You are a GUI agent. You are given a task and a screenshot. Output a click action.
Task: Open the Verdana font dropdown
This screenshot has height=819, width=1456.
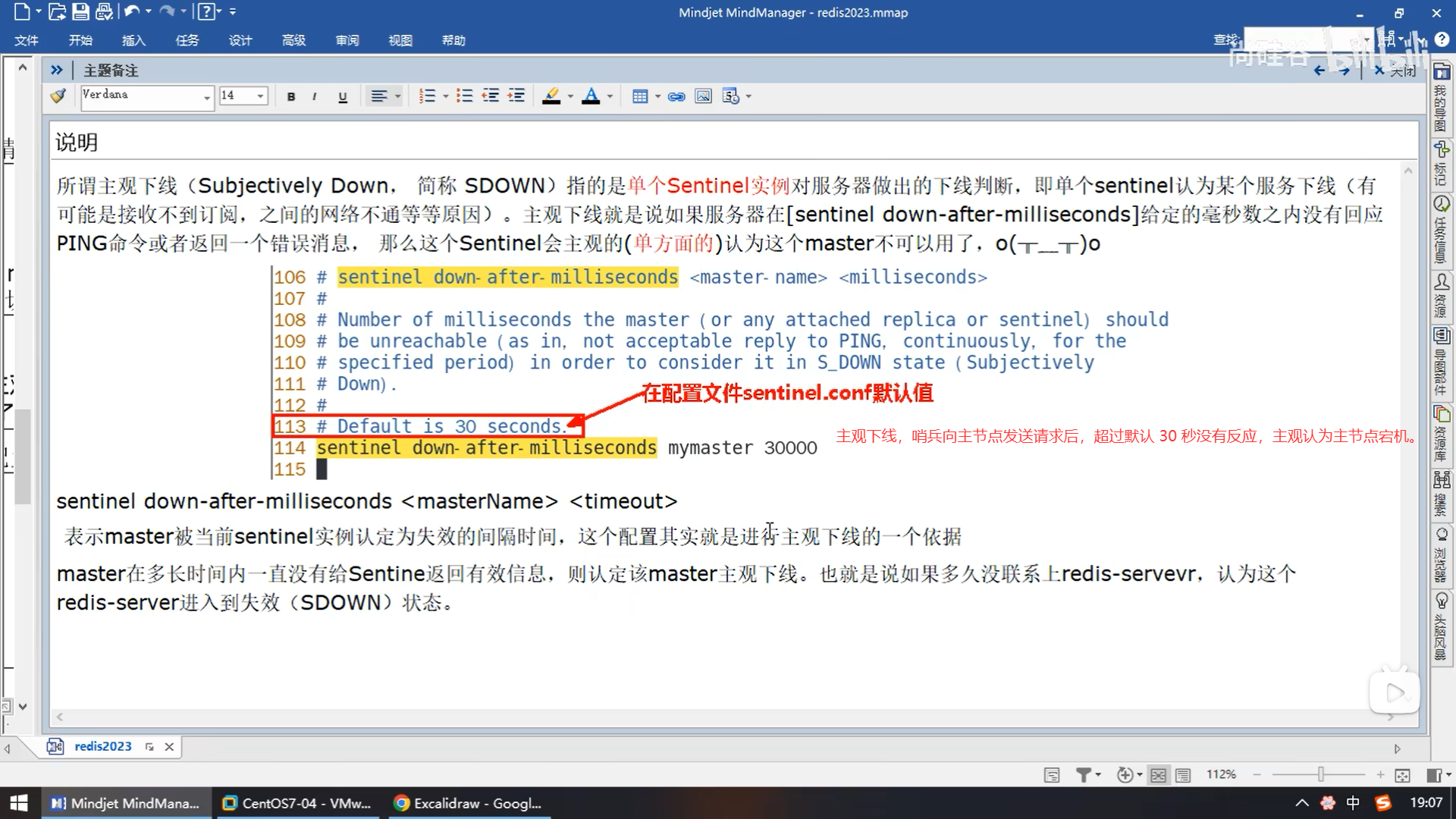[206, 96]
